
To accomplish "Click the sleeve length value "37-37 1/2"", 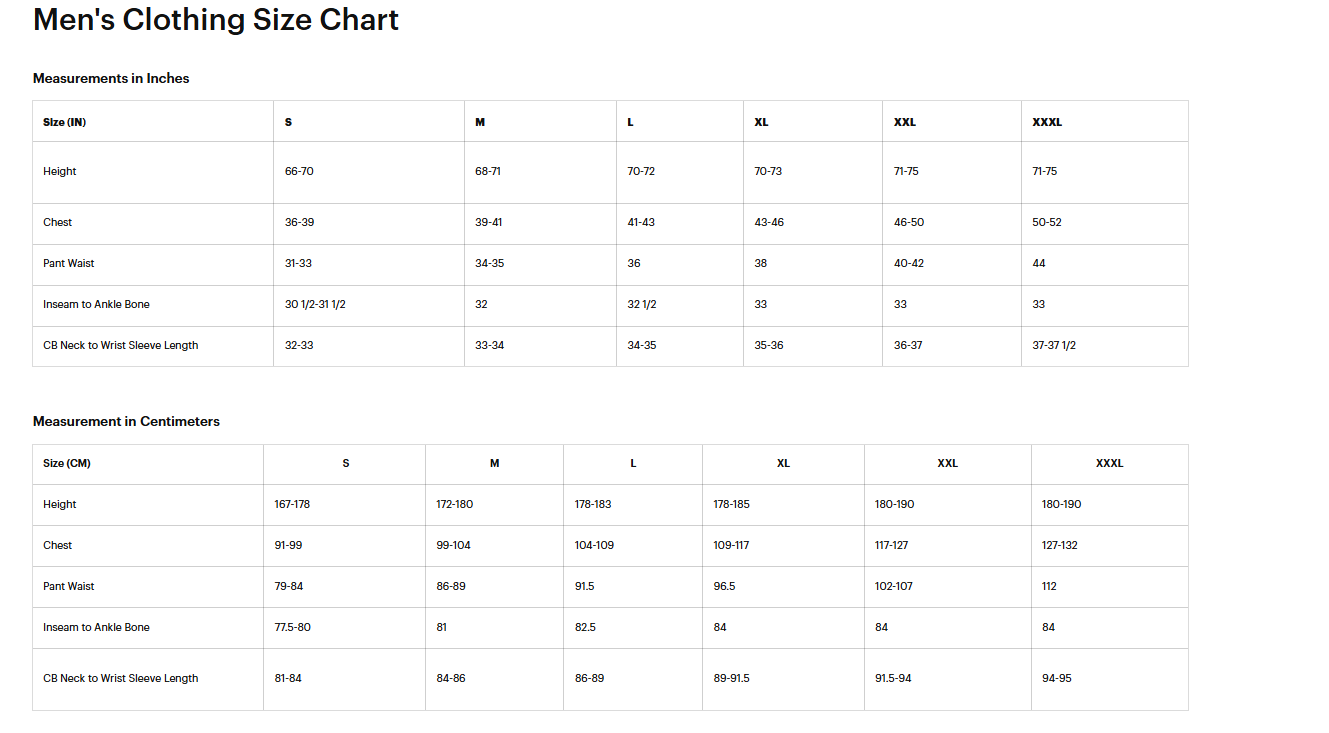I will [1054, 345].
